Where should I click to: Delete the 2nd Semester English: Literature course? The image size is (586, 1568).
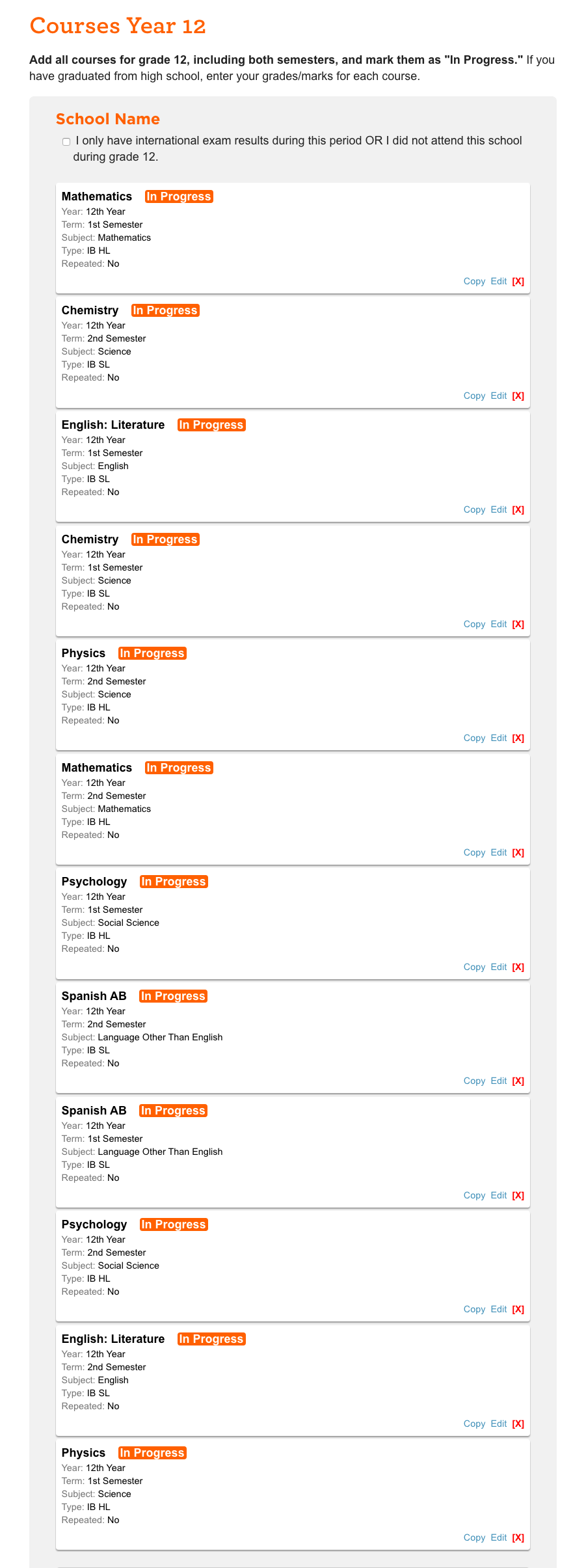click(518, 1424)
